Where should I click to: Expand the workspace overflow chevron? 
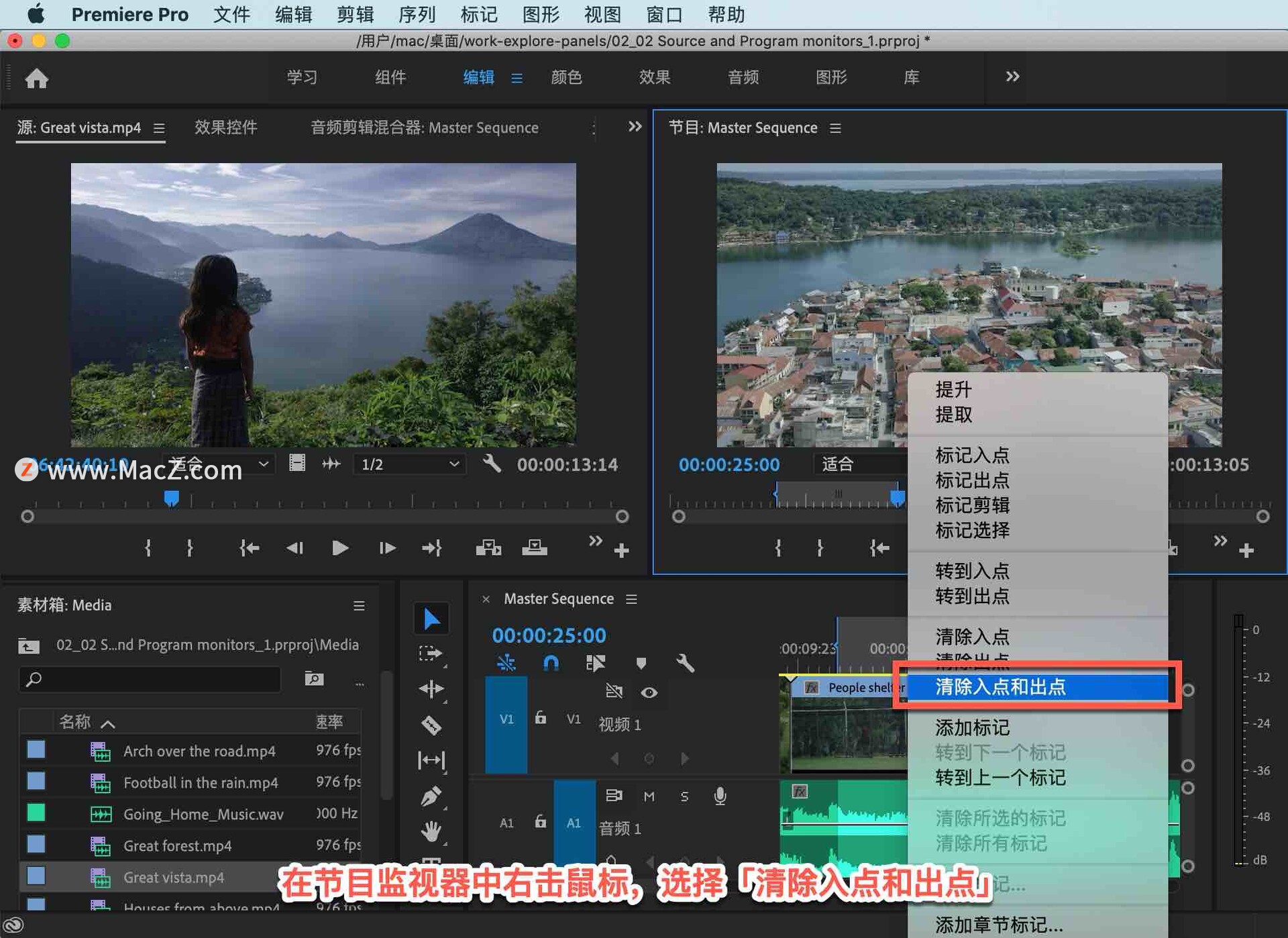click(x=1012, y=76)
